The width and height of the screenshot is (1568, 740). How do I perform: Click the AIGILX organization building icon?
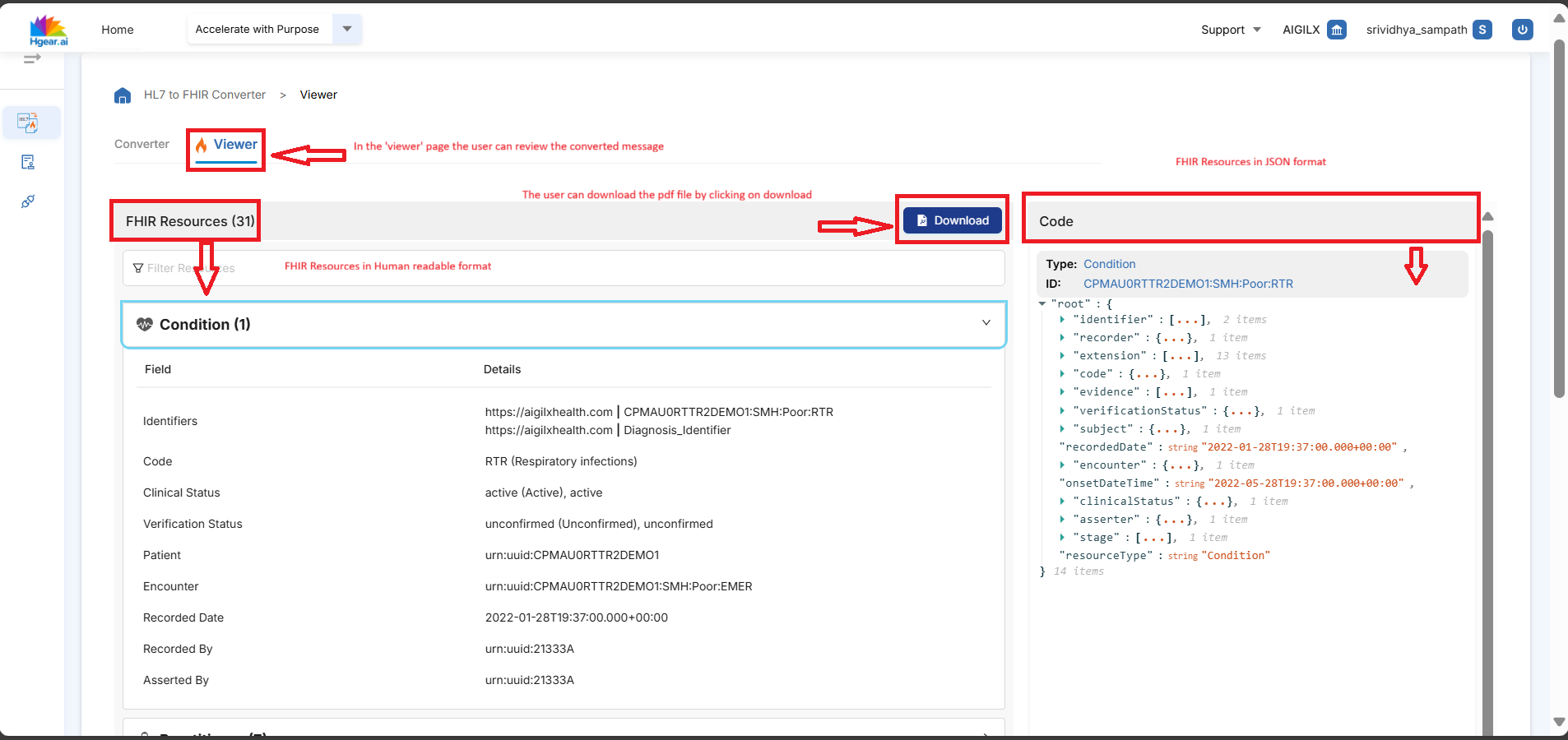[1337, 30]
